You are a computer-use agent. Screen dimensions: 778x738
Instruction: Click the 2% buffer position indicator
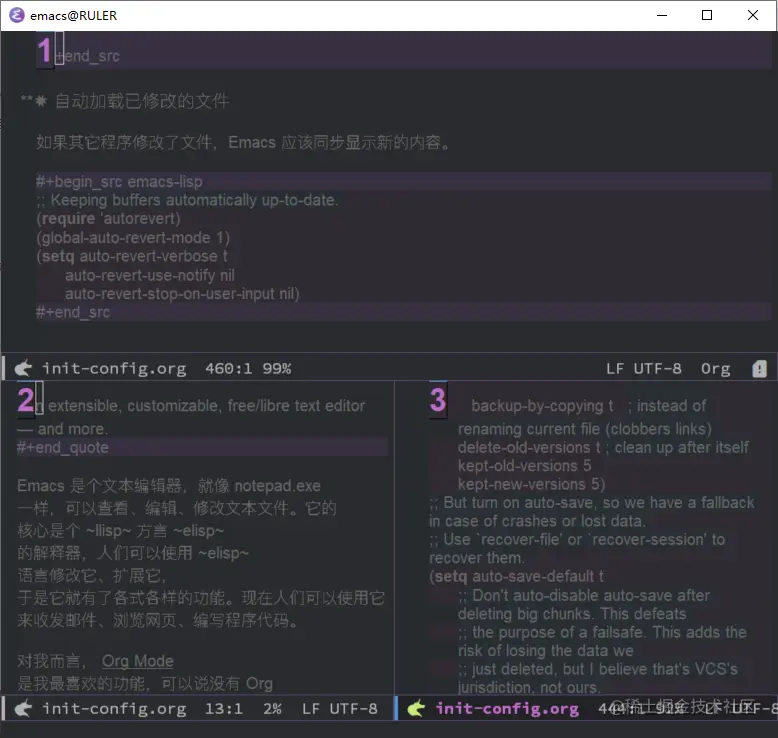tap(272, 709)
